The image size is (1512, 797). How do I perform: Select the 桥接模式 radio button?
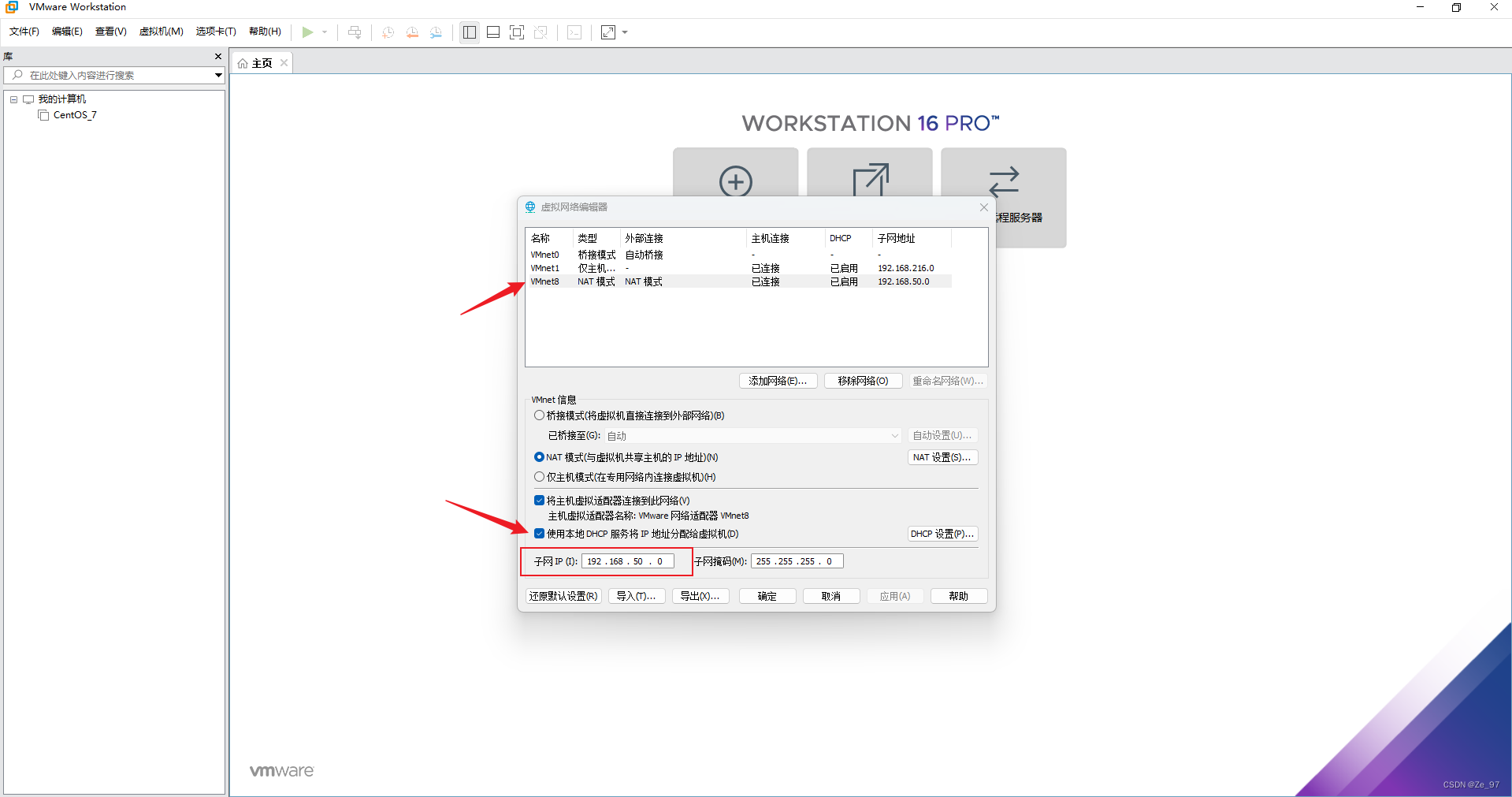coord(539,415)
